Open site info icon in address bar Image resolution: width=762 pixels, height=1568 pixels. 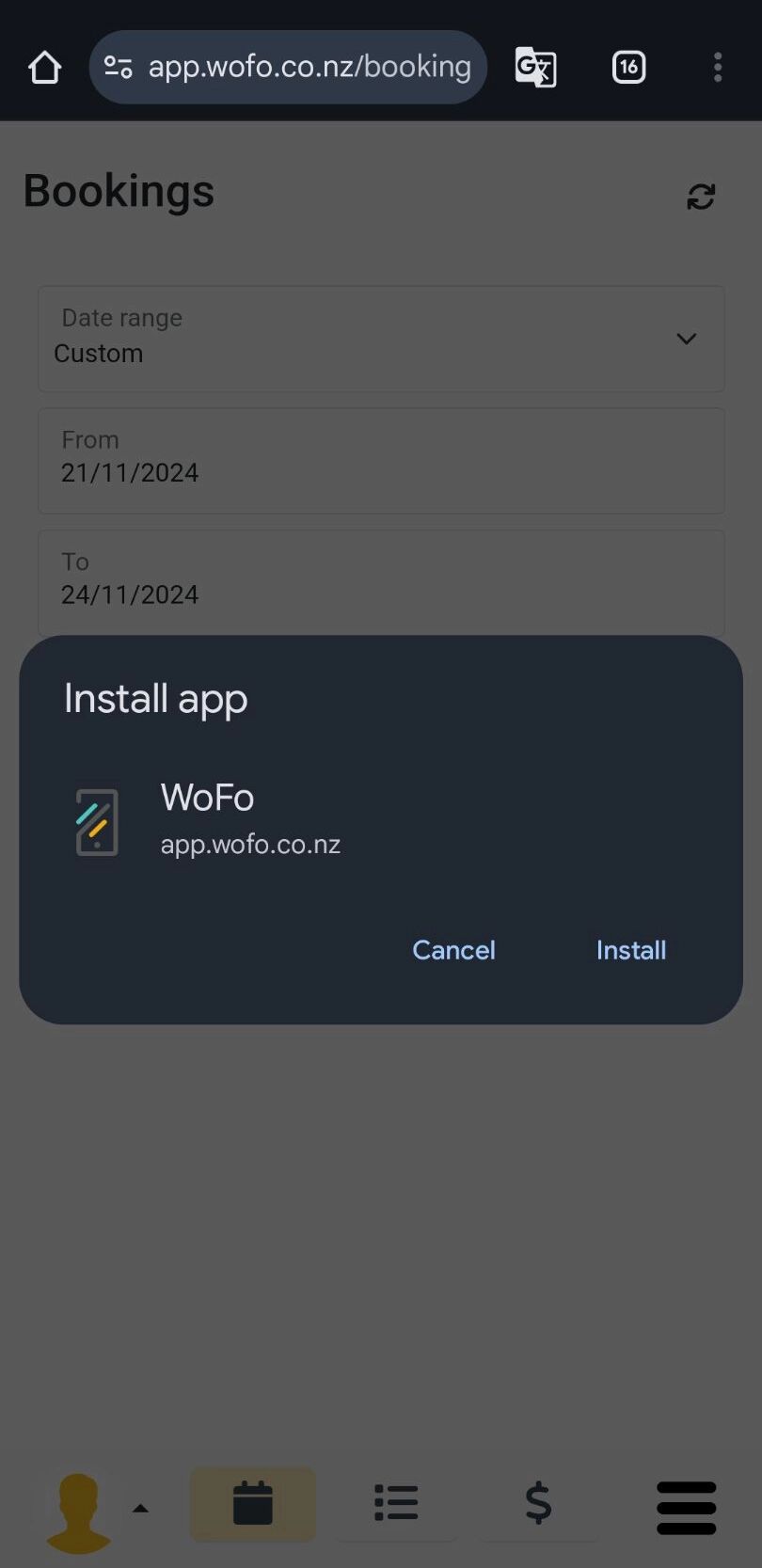point(118,67)
